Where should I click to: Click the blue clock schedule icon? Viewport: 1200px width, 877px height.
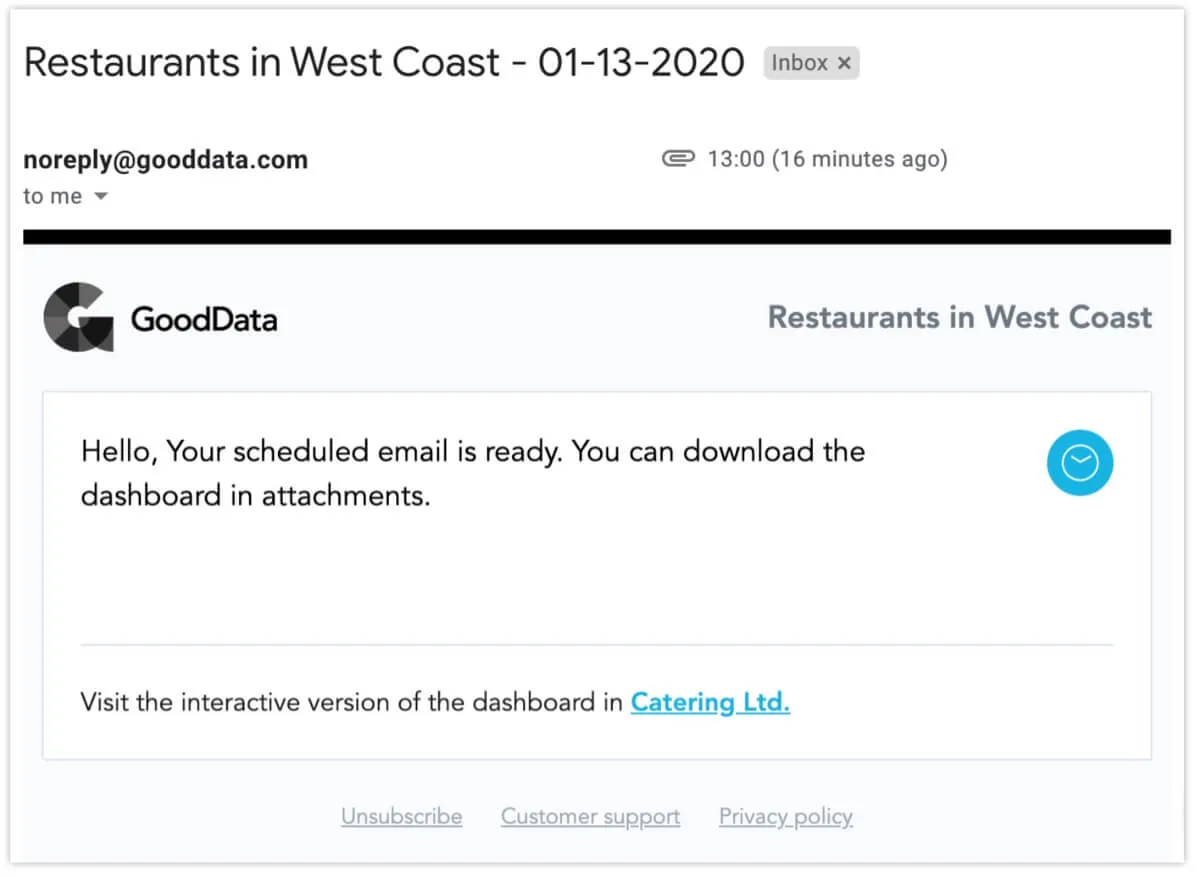click(x=1079, y=463)
